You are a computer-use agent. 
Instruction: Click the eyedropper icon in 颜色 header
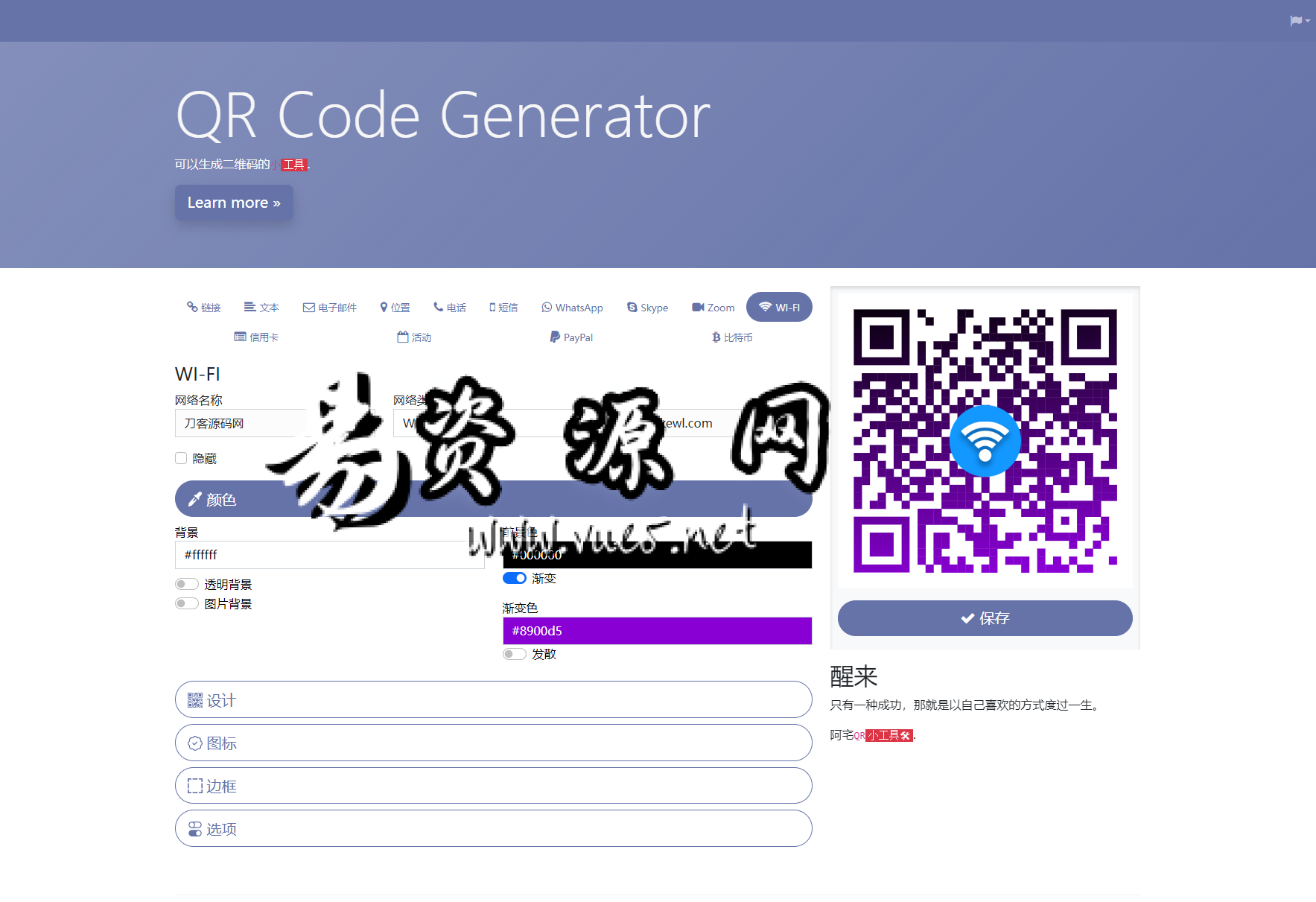195,499
